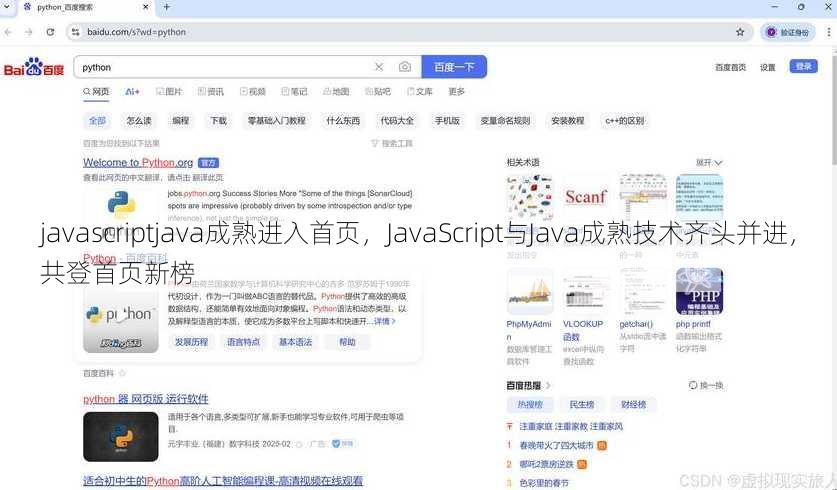Click the 登录 button
Screen dimensions: 837x490
point(803,66)
